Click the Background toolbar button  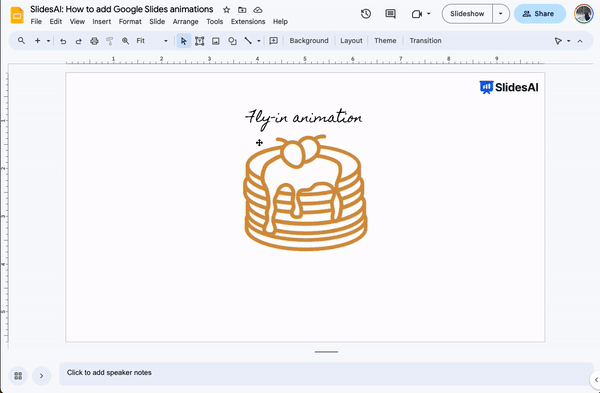tap(309, 41)
